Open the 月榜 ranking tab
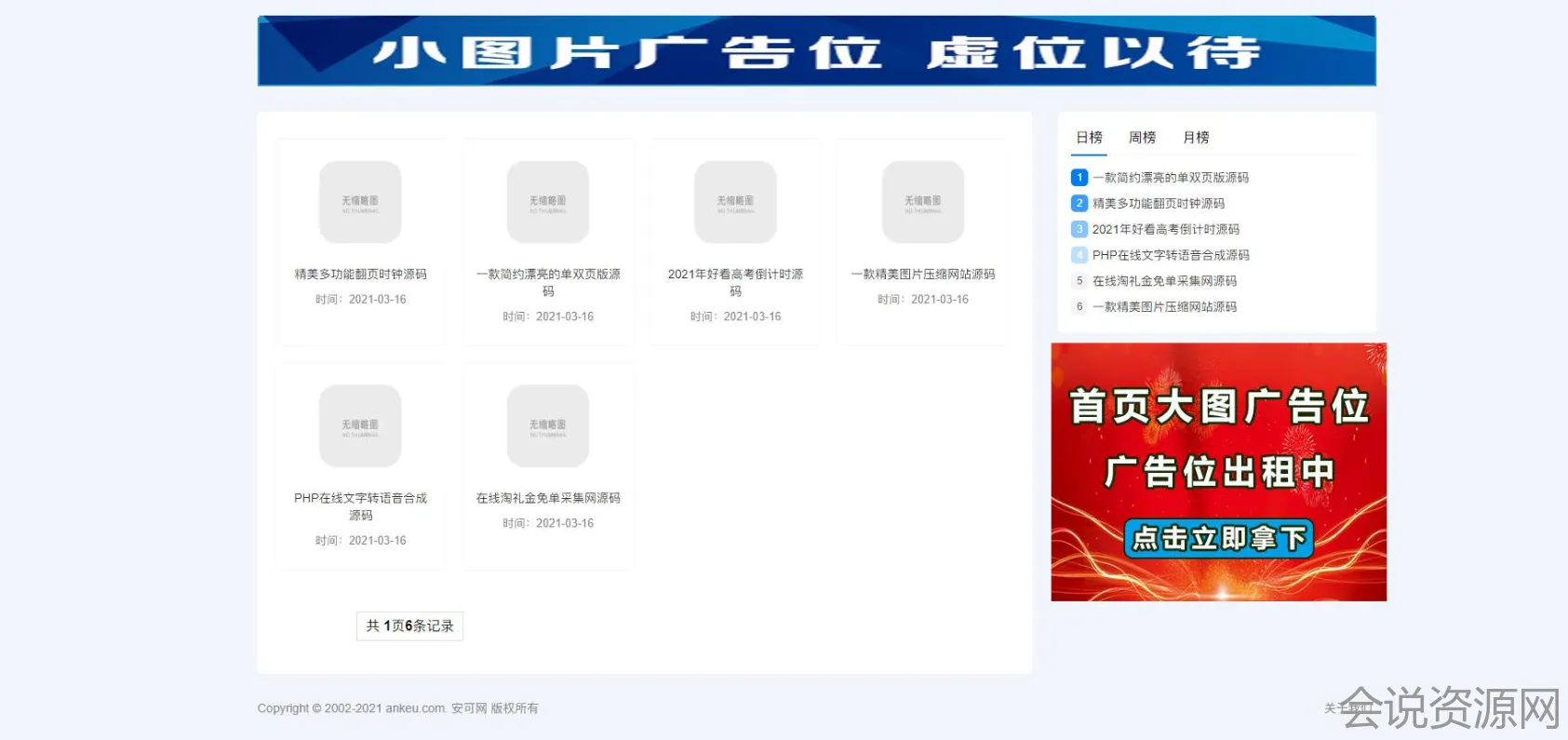This screenshot has height=740, width=1568. 1196,138
